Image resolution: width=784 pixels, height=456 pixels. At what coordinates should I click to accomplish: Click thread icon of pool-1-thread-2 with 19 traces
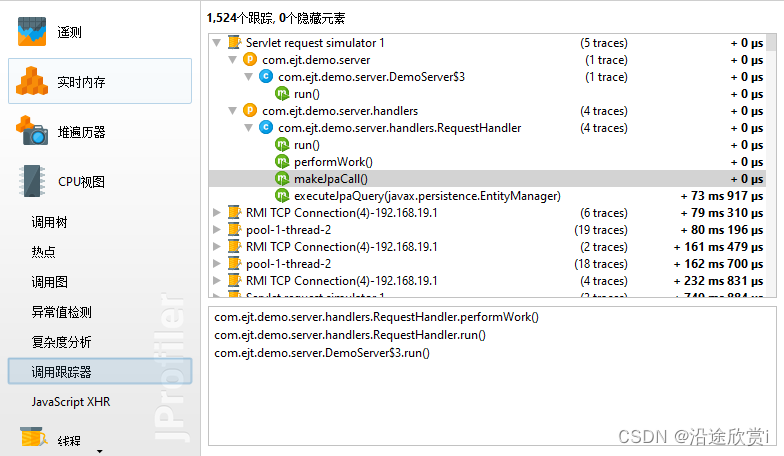tap(234, 230)
